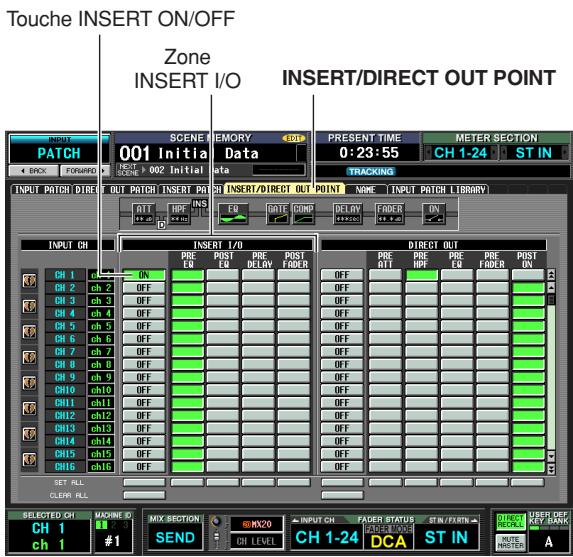Set CH 6 insert point to PRE DELAY
The image size is (573, 557).
point(258,339)
